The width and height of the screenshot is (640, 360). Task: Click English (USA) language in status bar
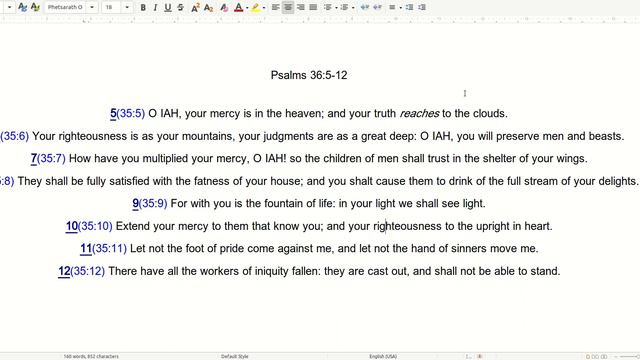pyautogui.click(x=383, y=356)
